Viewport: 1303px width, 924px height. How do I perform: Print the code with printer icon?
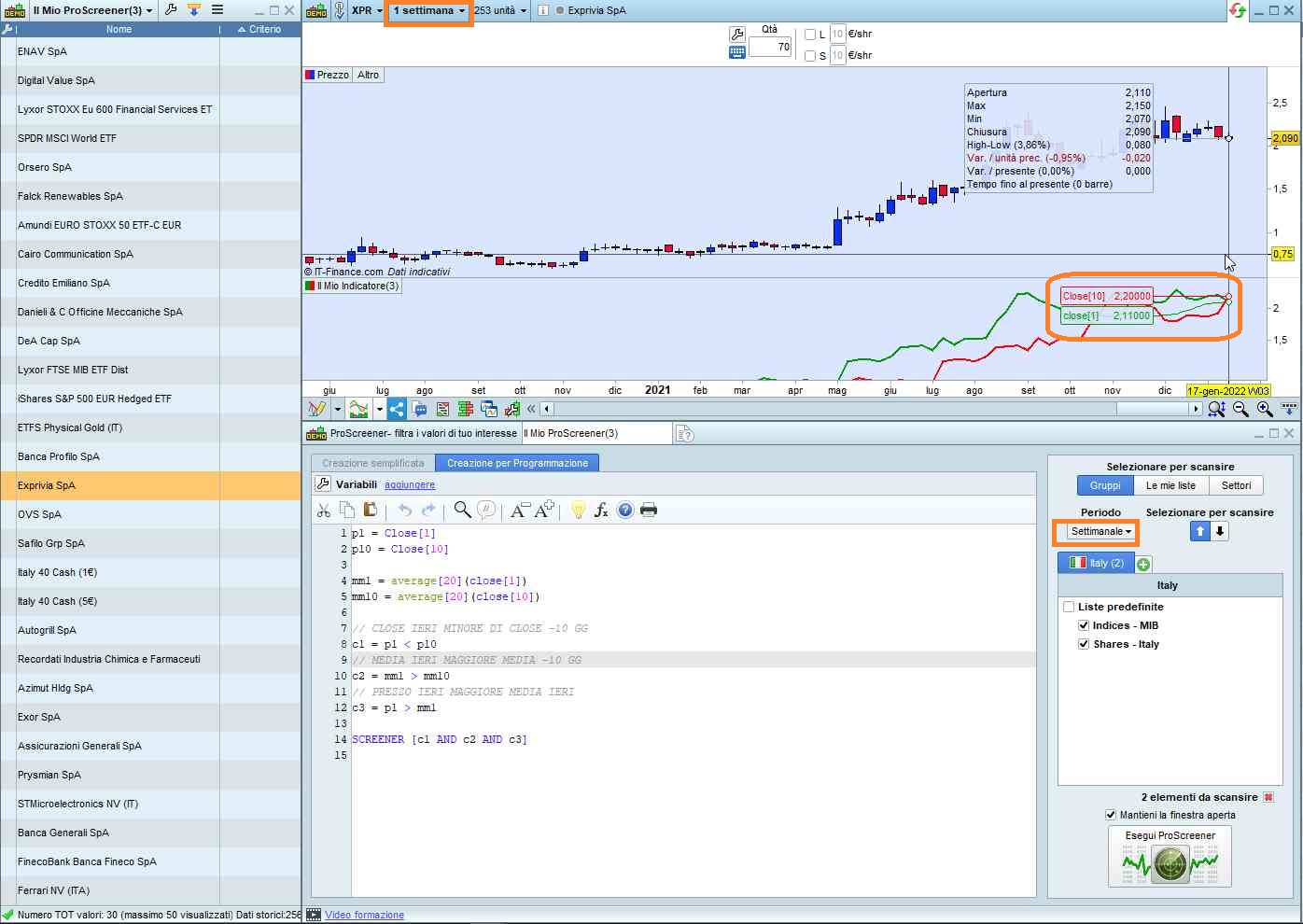coord(649,510)
